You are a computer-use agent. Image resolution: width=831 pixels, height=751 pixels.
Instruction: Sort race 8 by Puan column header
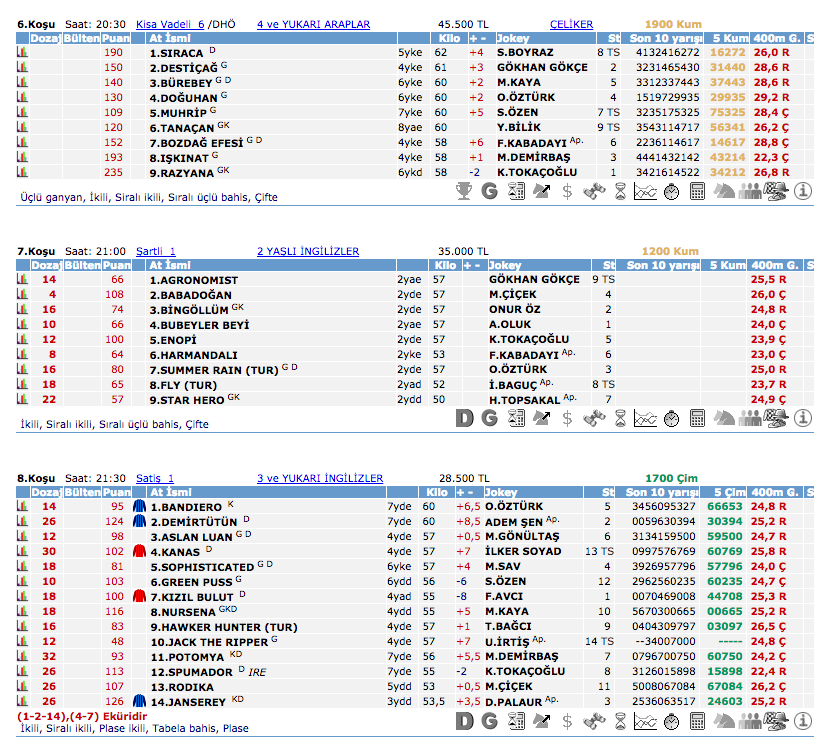point(117,492)
